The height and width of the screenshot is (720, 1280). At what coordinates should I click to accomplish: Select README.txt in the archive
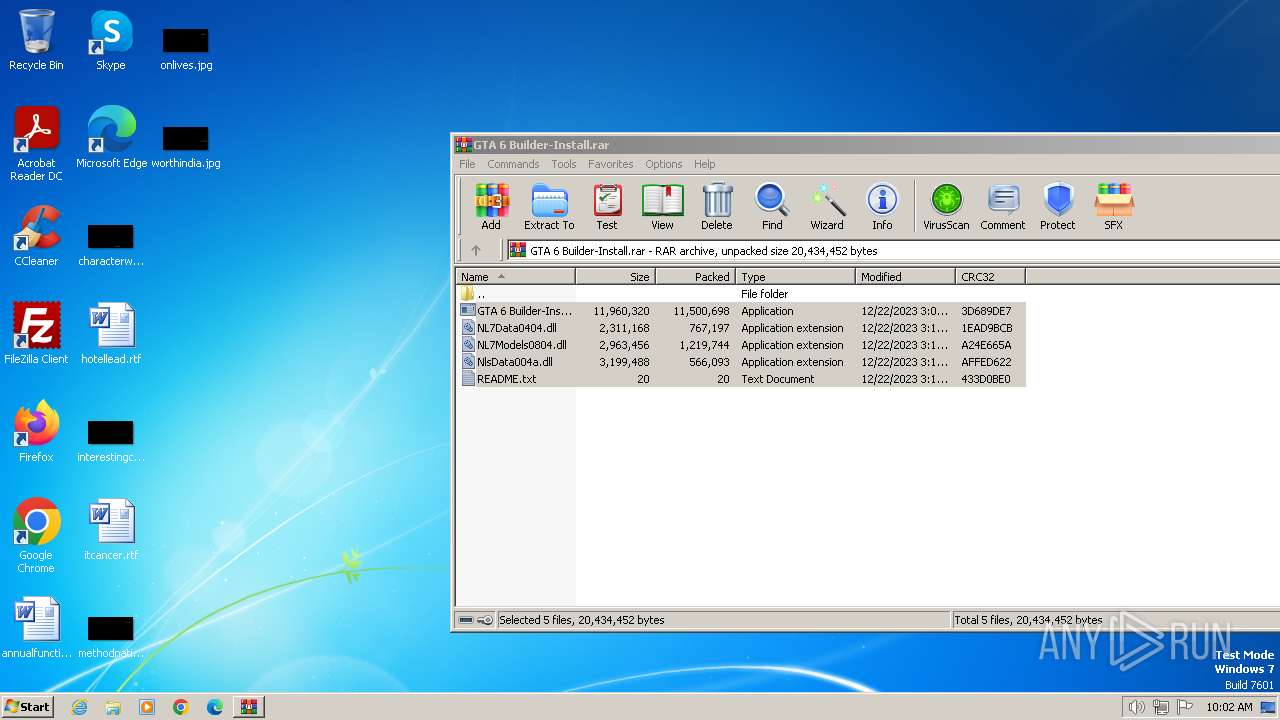pos(741,379)
